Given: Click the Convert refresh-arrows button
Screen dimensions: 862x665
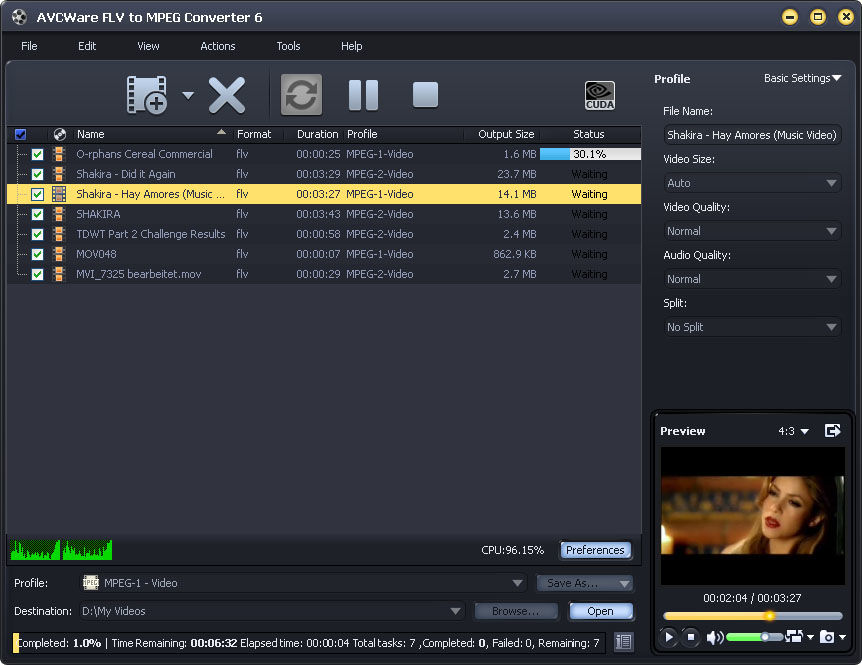Looking at the screenshot, I should click(x=301, y=95).
